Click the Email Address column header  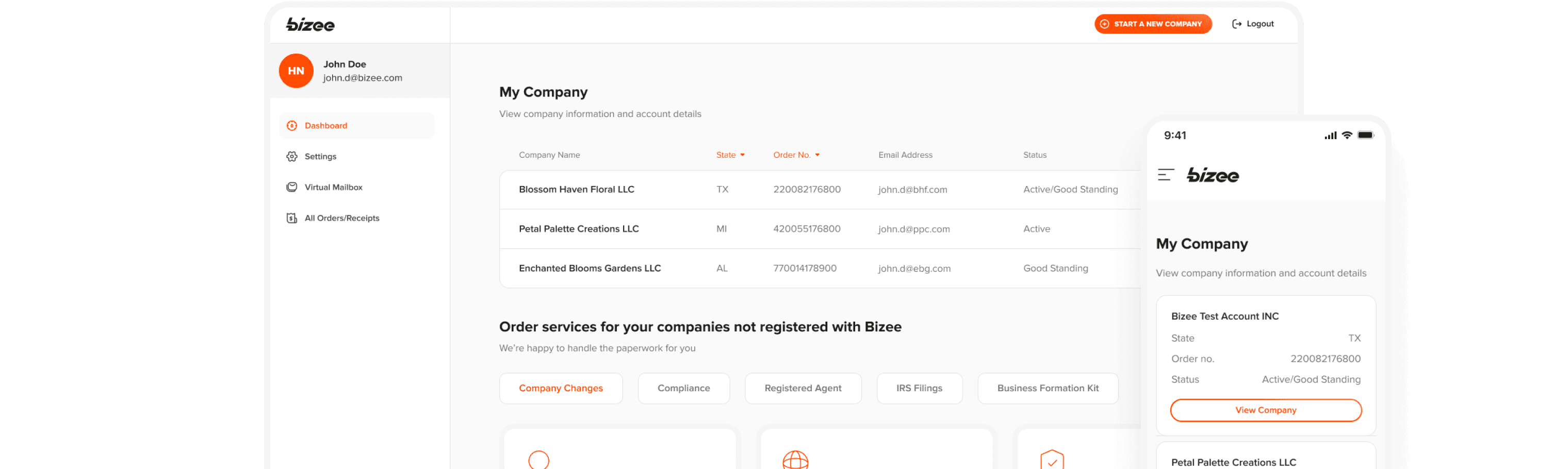click(905, 155)
